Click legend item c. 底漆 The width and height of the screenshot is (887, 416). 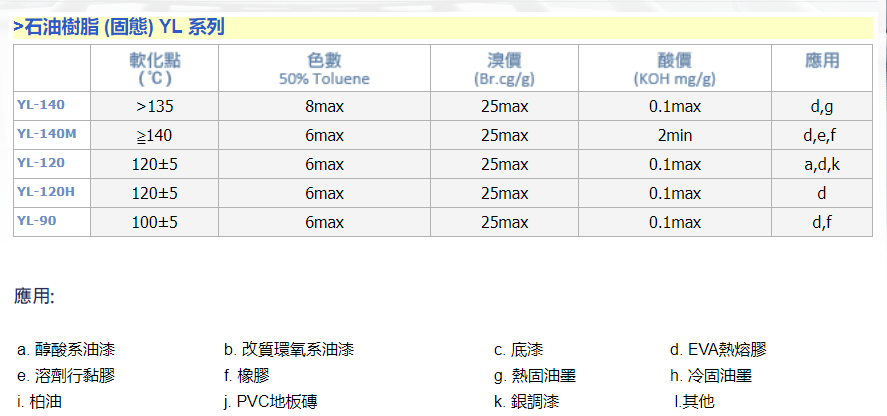coord(518,349)
